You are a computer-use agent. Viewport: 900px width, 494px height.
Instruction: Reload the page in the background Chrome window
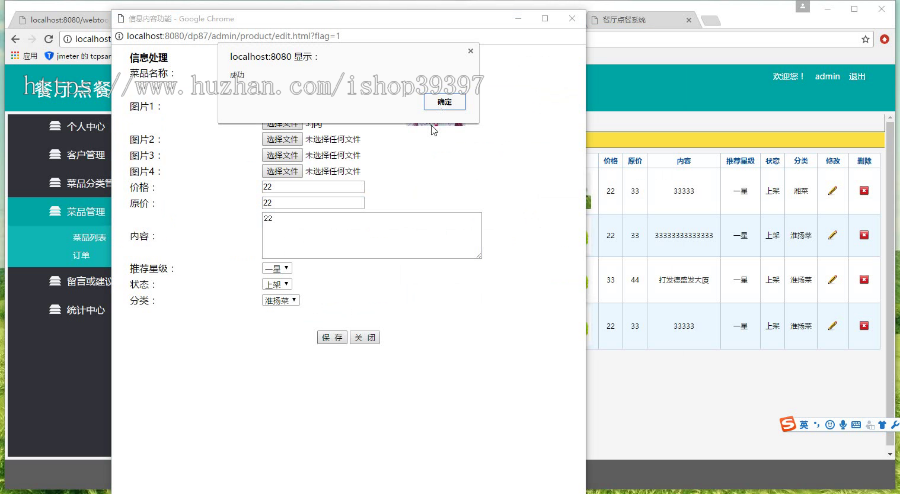coord(49,39)
